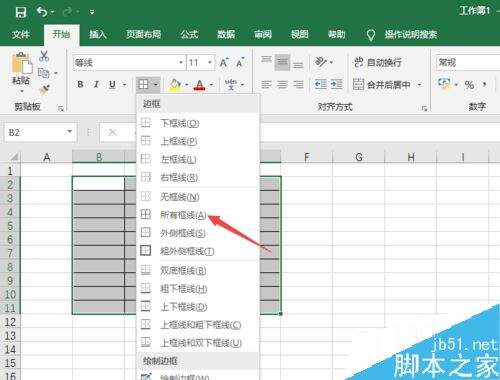Choose 无框线(N) from borders menu

(x=198, y=197)
